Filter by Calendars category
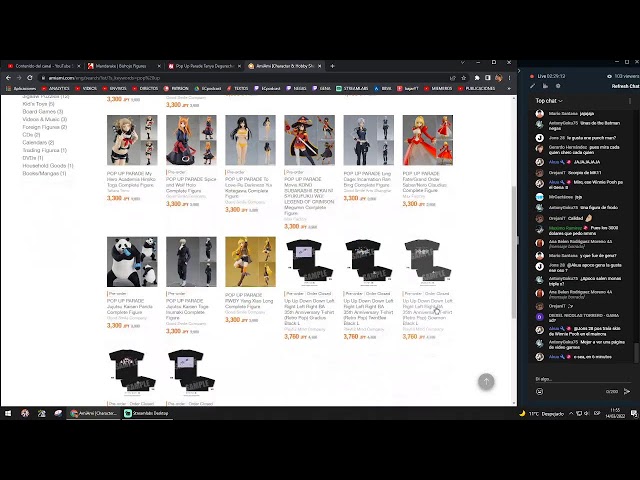This screenshot has height=480, width=640. (x=38, y=142)
